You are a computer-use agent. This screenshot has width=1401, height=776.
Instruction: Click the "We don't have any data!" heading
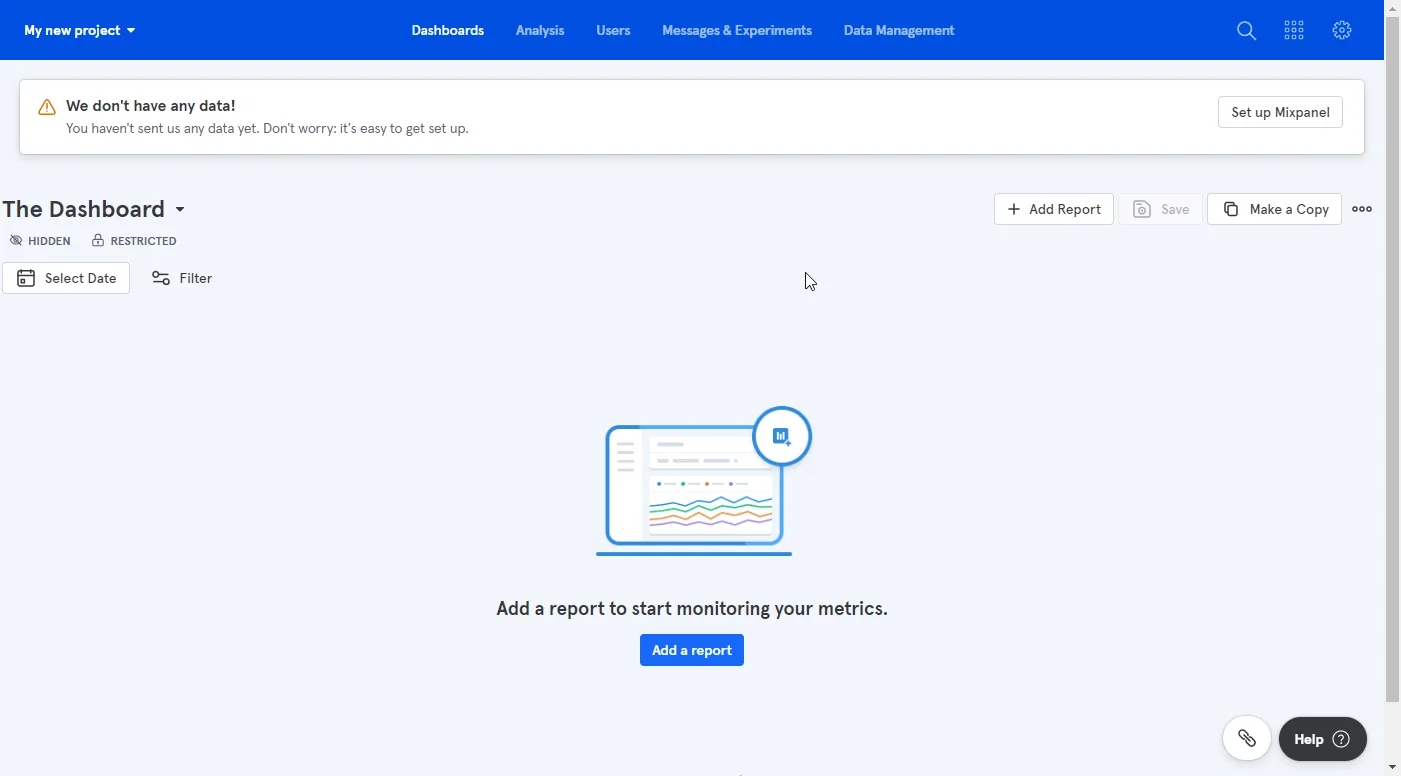tap(151, 105)
